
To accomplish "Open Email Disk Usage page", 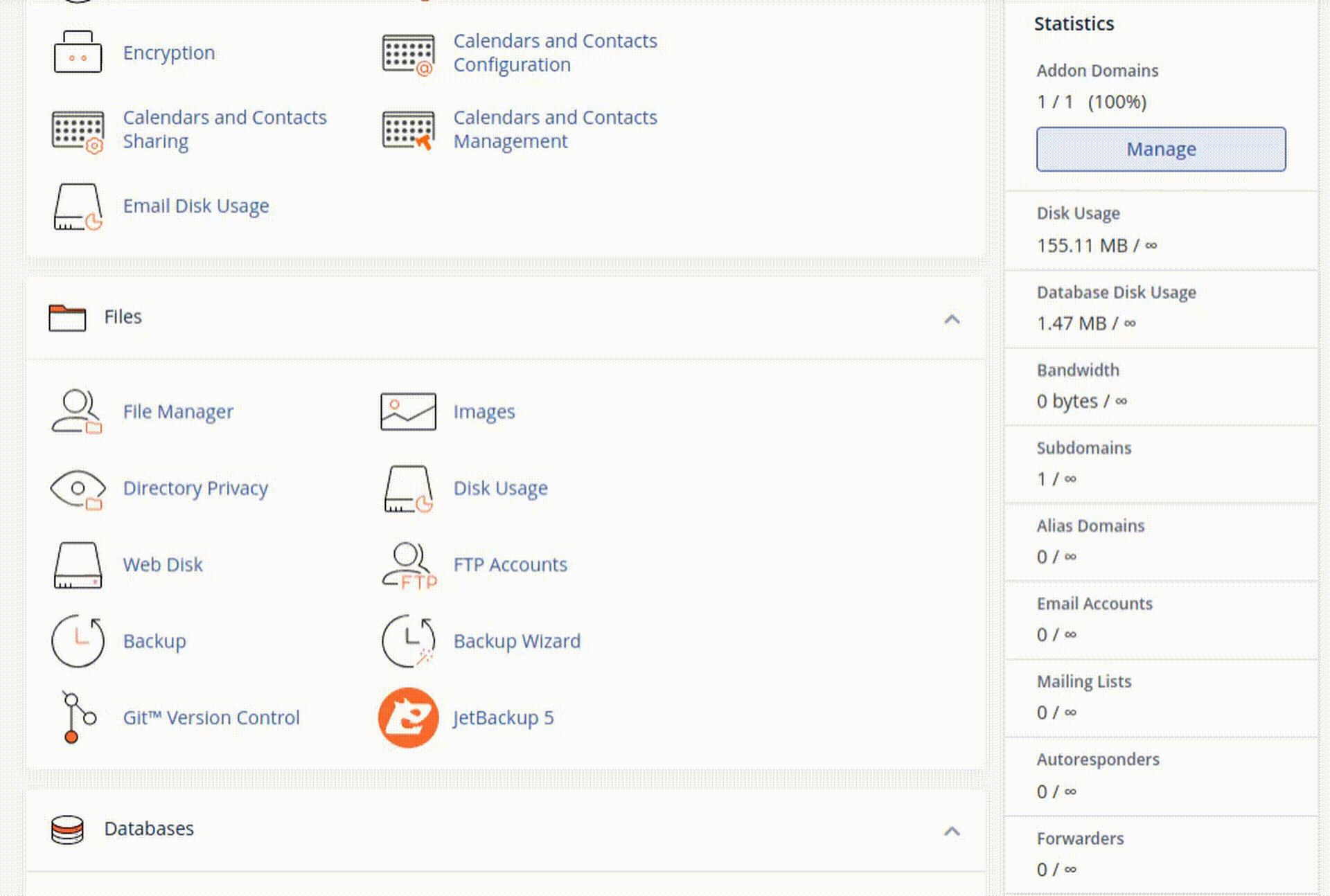I will (x=196, y=205).
